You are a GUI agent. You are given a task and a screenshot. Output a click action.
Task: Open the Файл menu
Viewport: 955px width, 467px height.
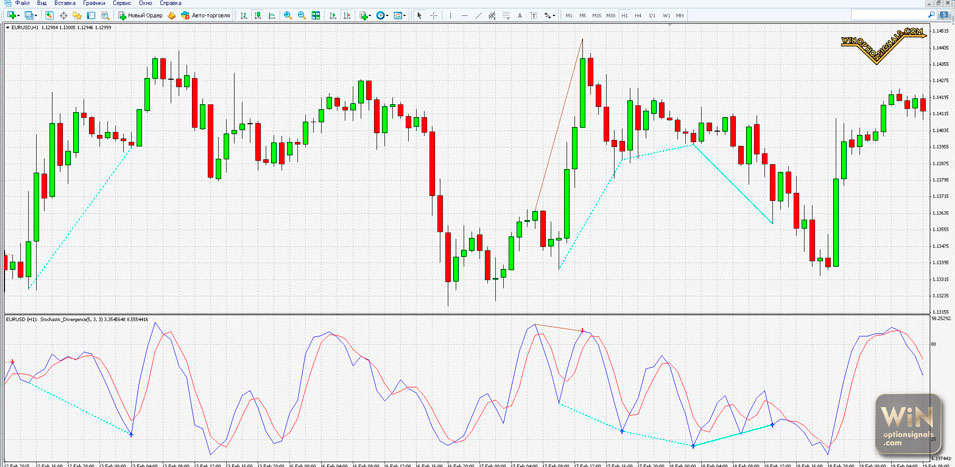[22, 4]
